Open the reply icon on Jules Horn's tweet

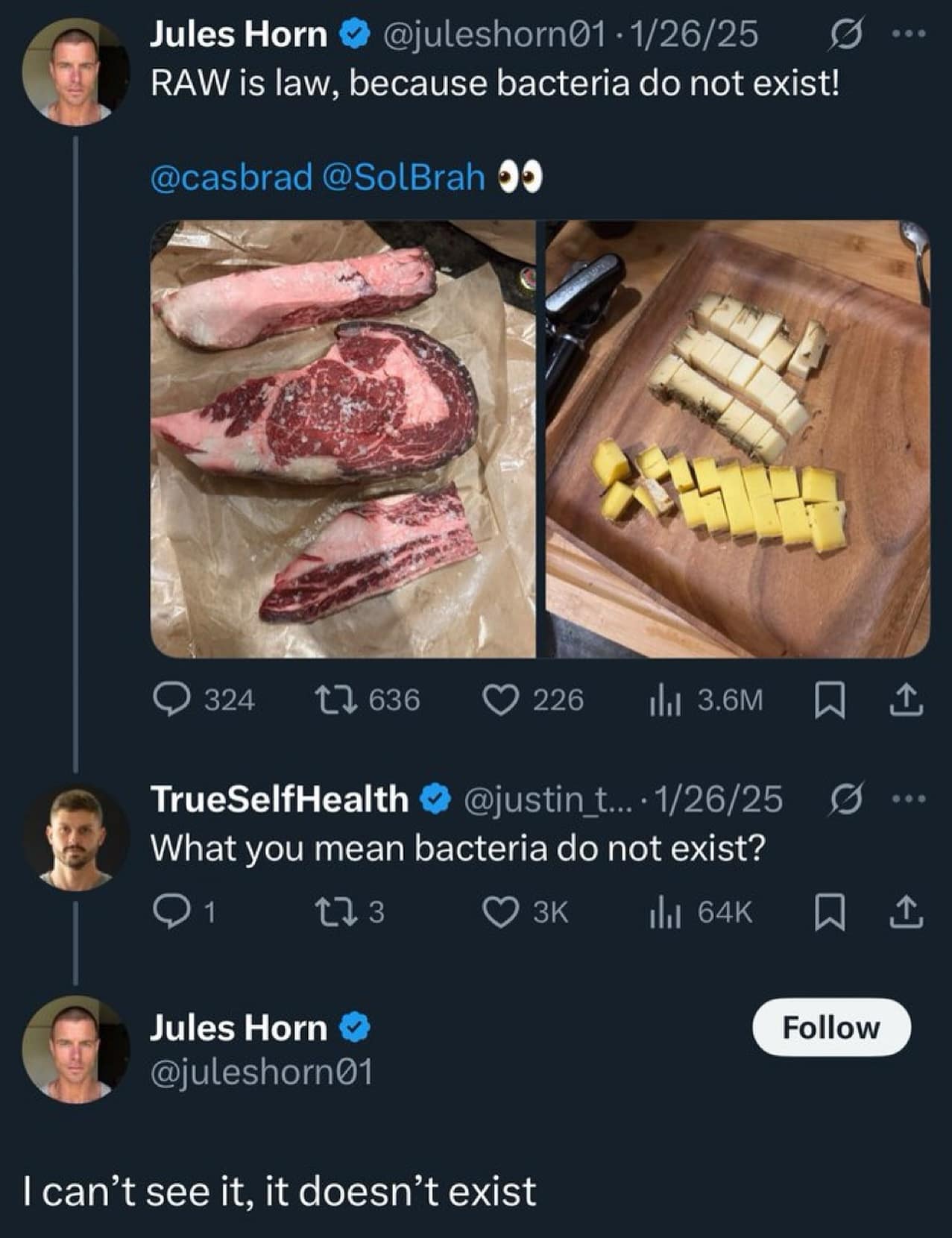[x=174, y=700]
